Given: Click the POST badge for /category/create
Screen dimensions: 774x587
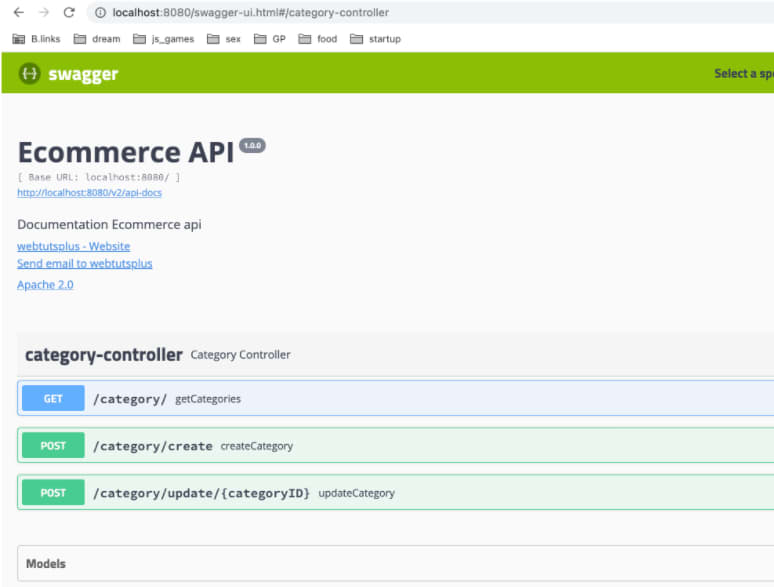Looking at the screenshot, I should tap(53, 445).
